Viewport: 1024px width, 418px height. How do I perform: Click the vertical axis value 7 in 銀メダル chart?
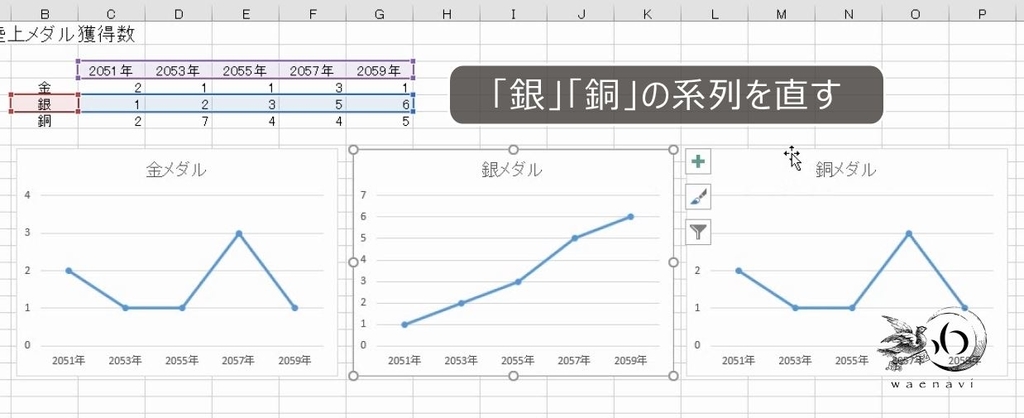click(x=364, y=195)
